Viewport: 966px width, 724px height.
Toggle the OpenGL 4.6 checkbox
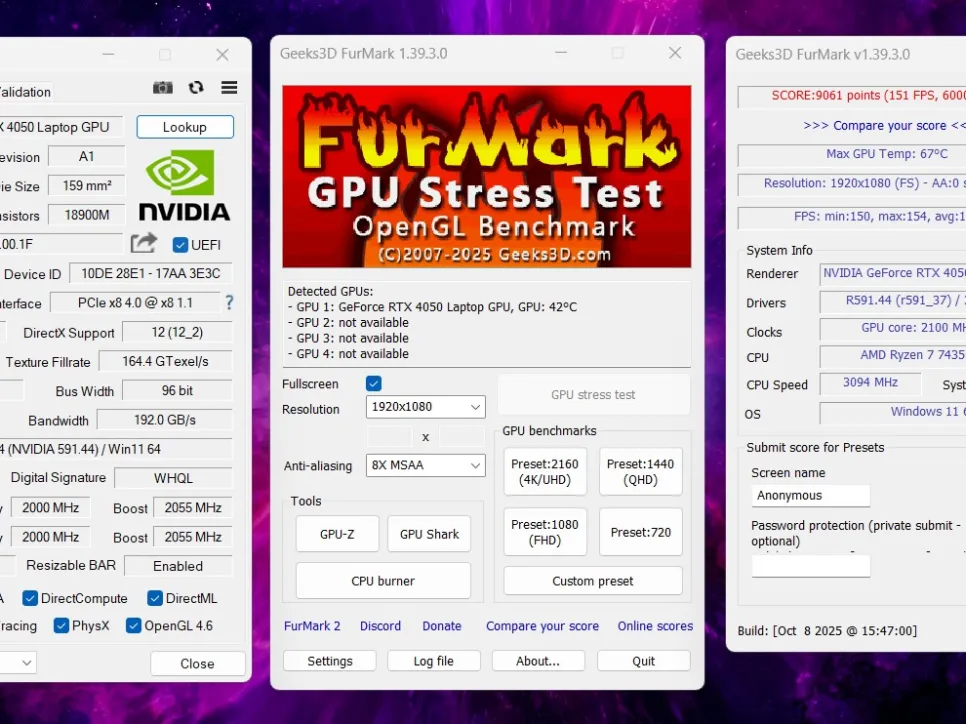point(134,626)
